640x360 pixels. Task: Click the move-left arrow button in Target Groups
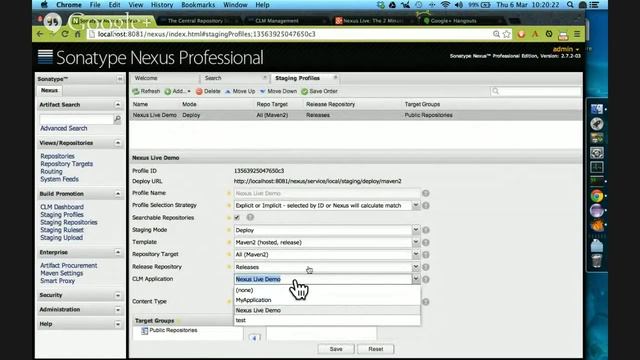(x=254, y=338)
